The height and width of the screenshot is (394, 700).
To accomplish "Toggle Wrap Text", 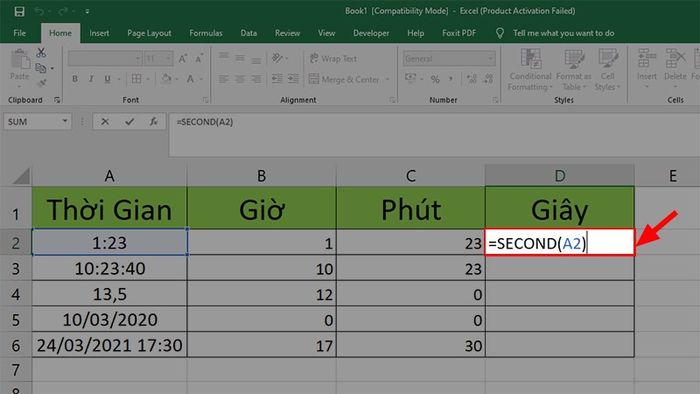I will coord(333,58).
